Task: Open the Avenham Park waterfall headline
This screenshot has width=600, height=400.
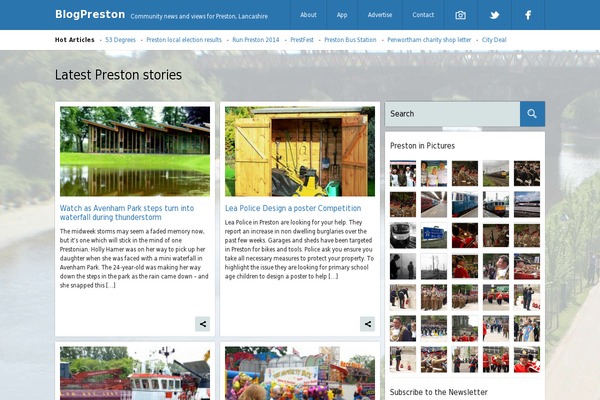Action: (127, 212)
